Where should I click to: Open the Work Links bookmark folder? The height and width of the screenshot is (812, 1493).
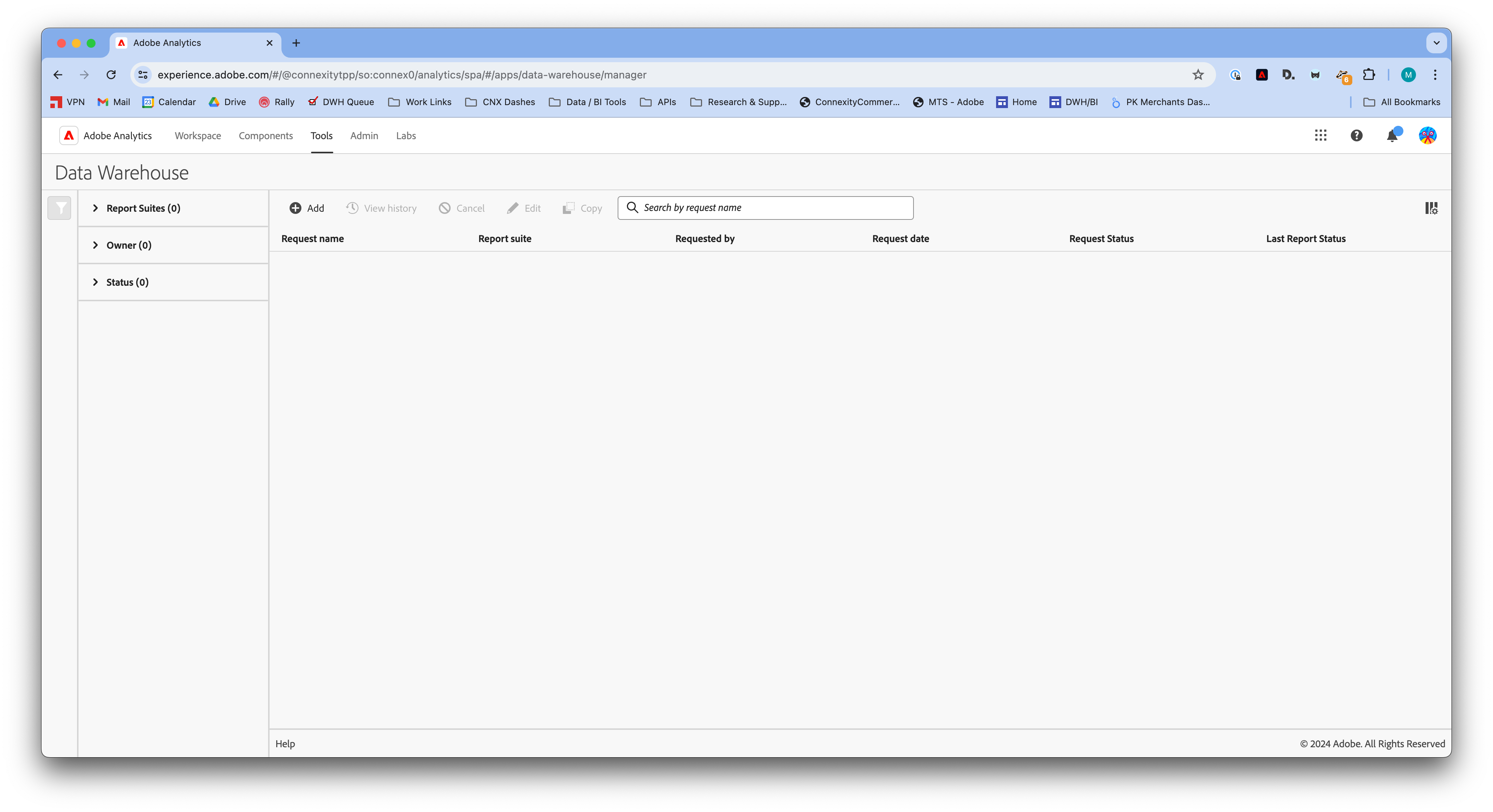click(x=420, y=102)
